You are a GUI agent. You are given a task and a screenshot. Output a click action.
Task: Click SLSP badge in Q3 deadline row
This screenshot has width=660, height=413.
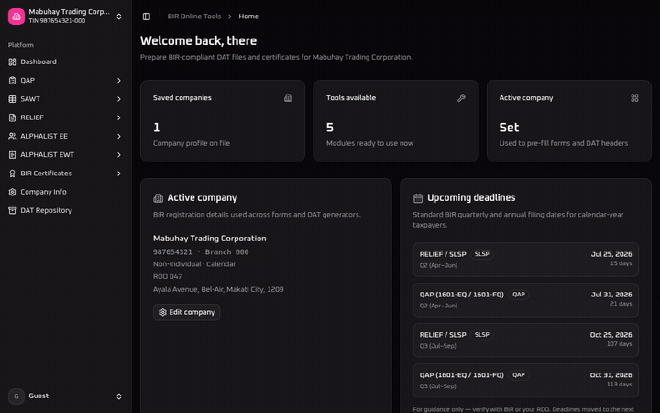[x=482, y=335]
